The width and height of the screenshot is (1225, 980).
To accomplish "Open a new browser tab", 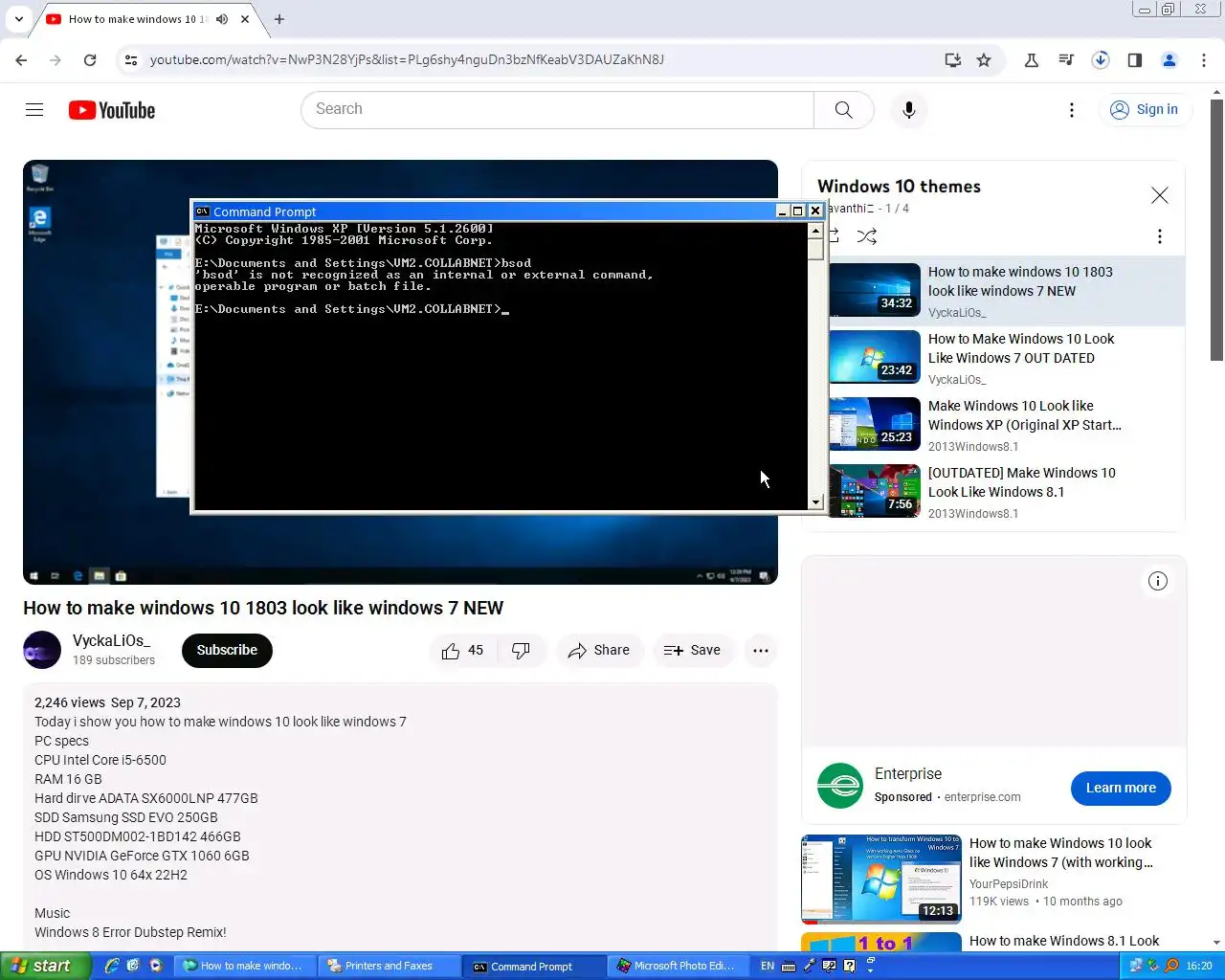I will click(x=279, y=19).
